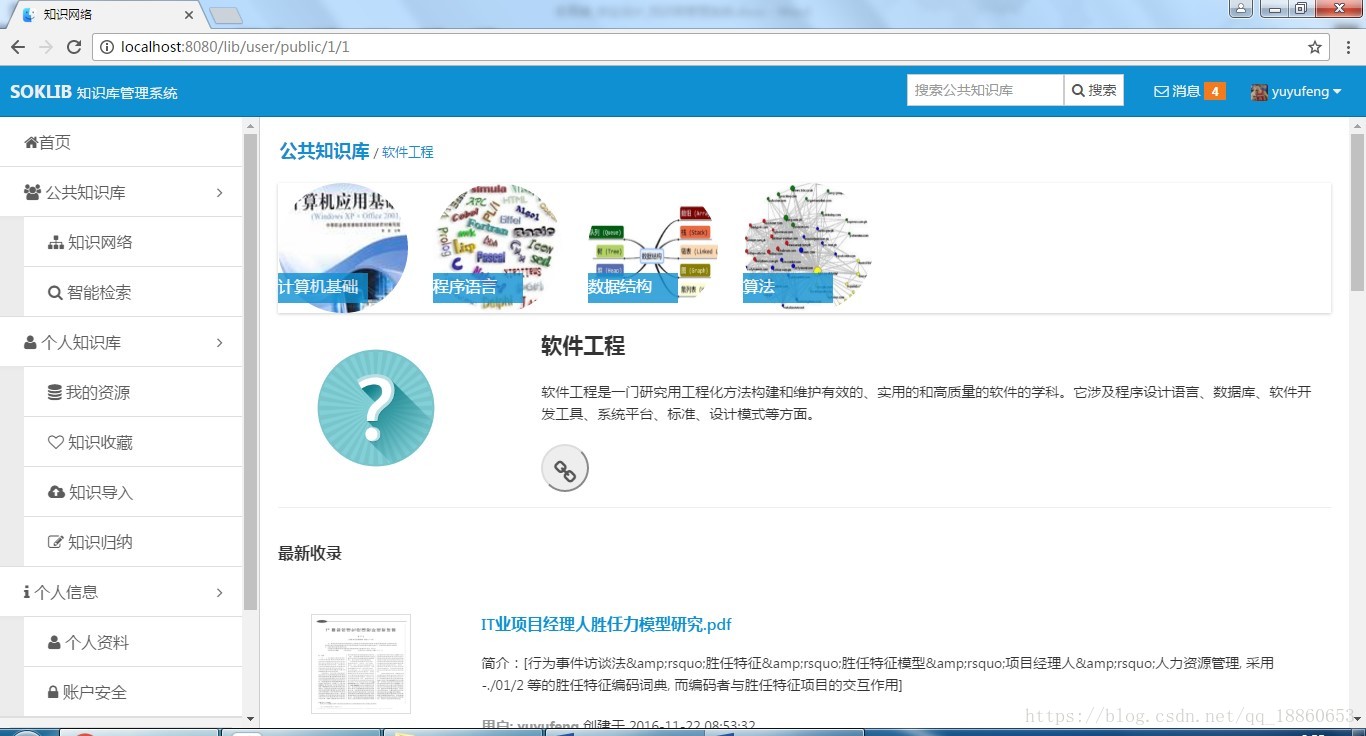Viewport: 1366px width, 736px height.
Task: Click the envelope 消息 icon
Action: 1161,91
